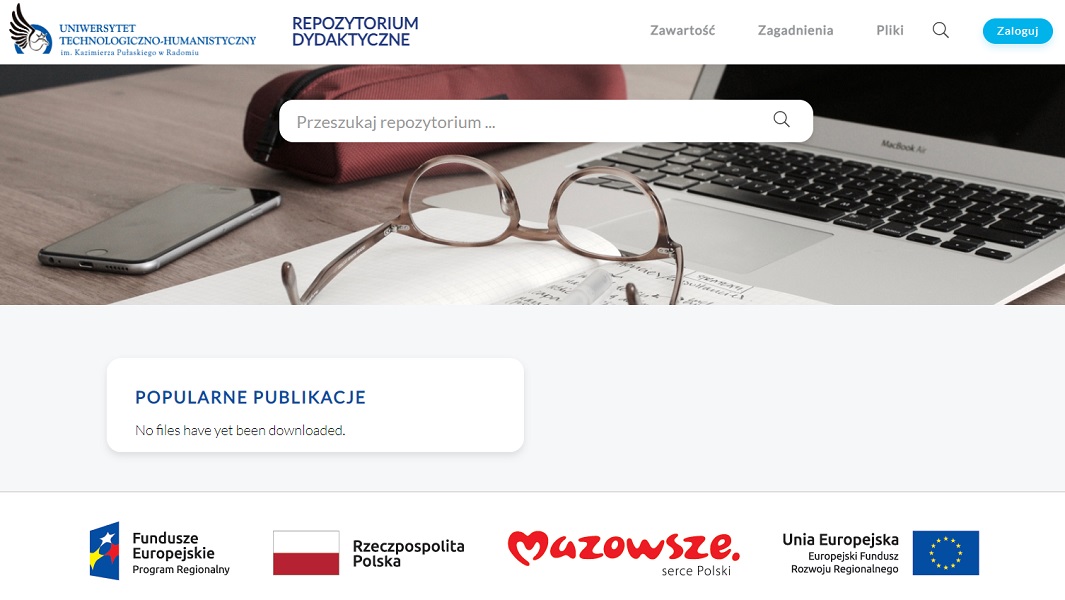Click the magnifier inside the repository search box
This screenshot has height=600, width=1065.
point(782,120)
